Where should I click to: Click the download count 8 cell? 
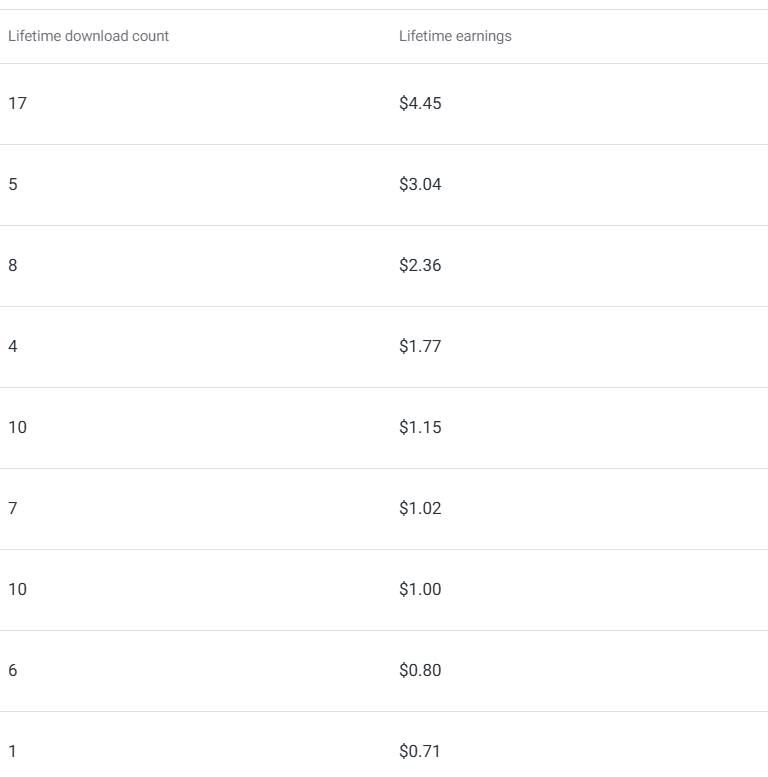pyautogui.click(x=13, y=265)
